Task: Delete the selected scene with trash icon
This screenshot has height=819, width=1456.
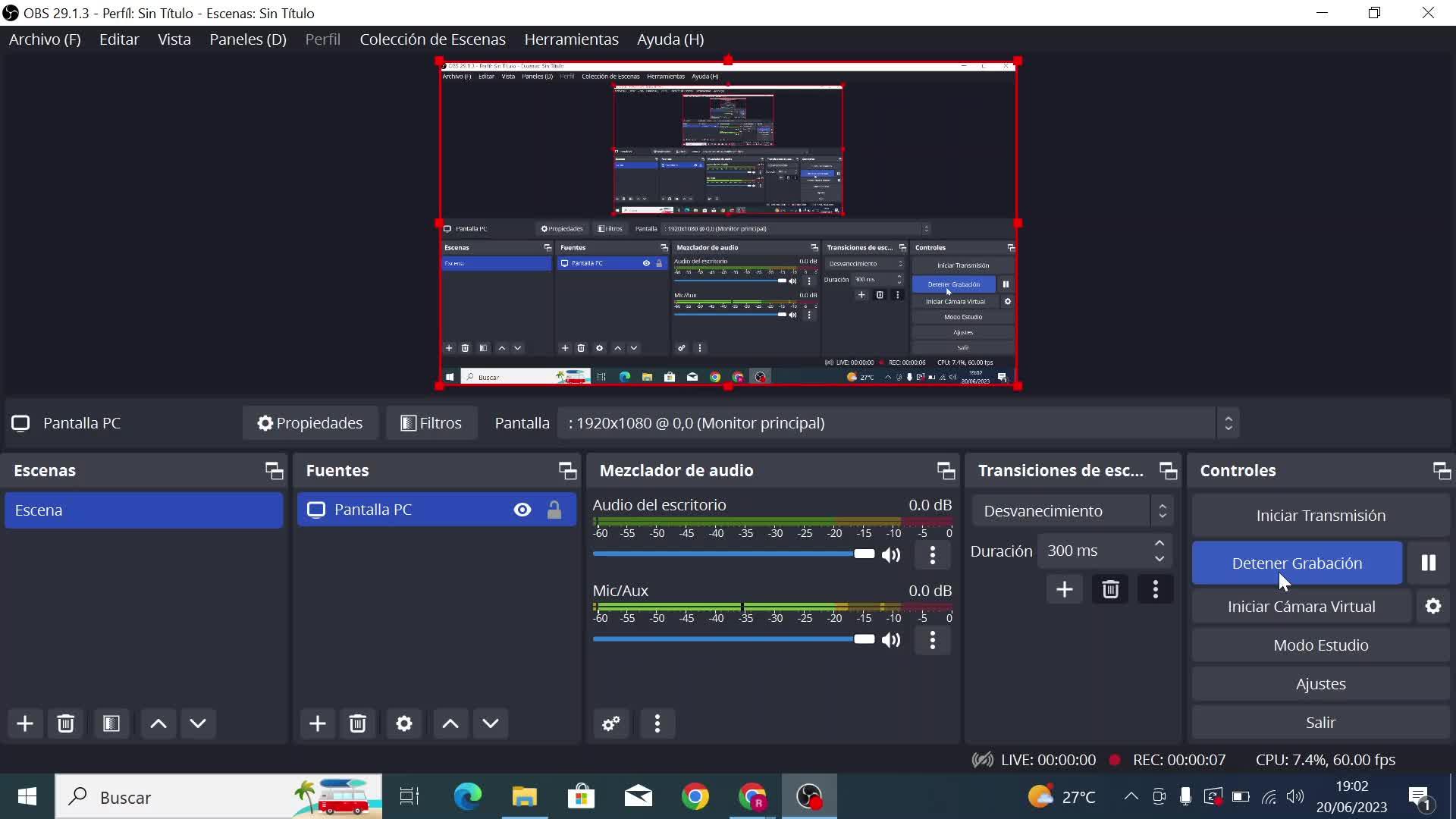Action: click(x=66, y=723)
